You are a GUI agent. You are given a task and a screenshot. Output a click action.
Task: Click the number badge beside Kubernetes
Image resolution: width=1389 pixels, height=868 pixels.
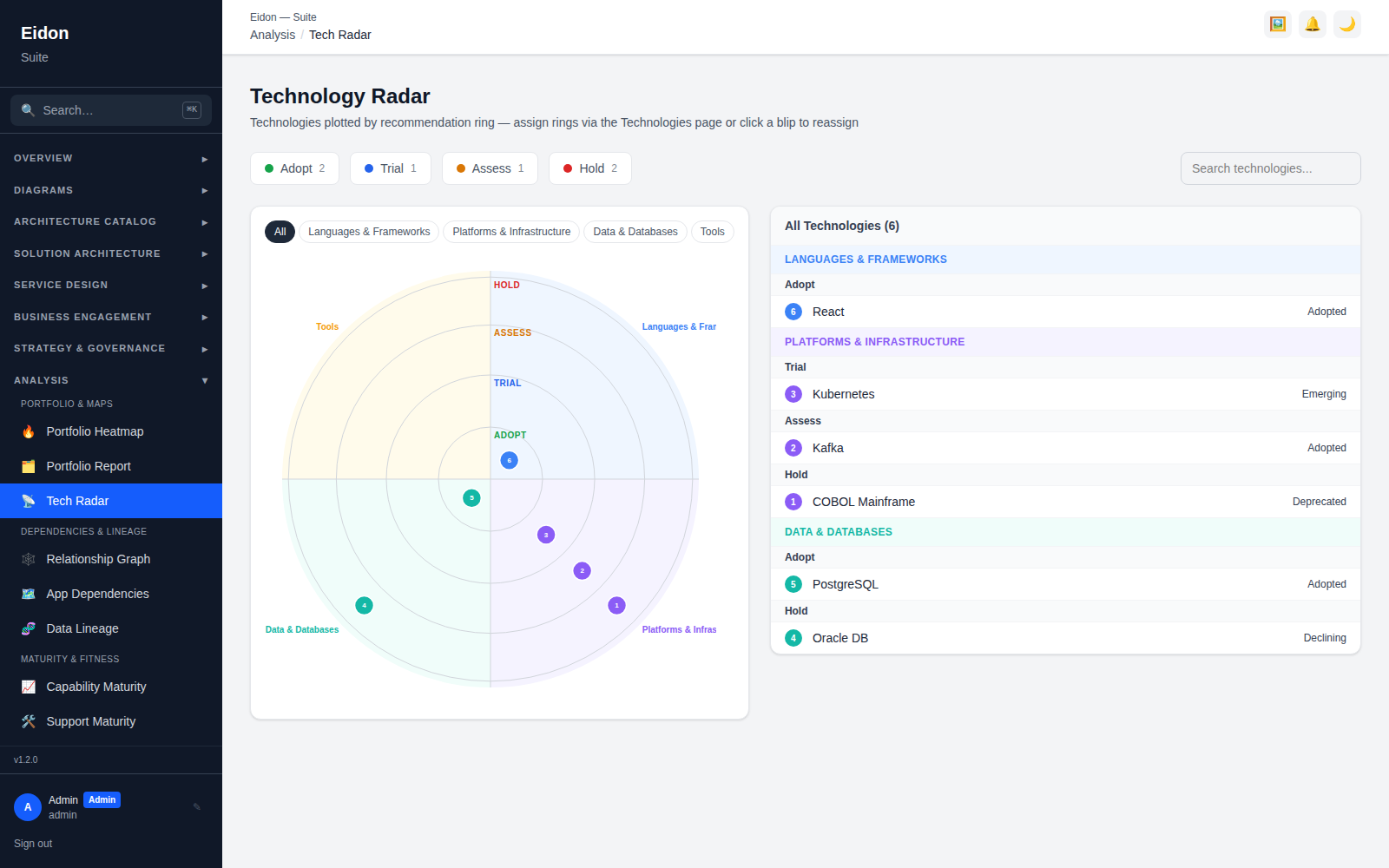coord(793,394)
